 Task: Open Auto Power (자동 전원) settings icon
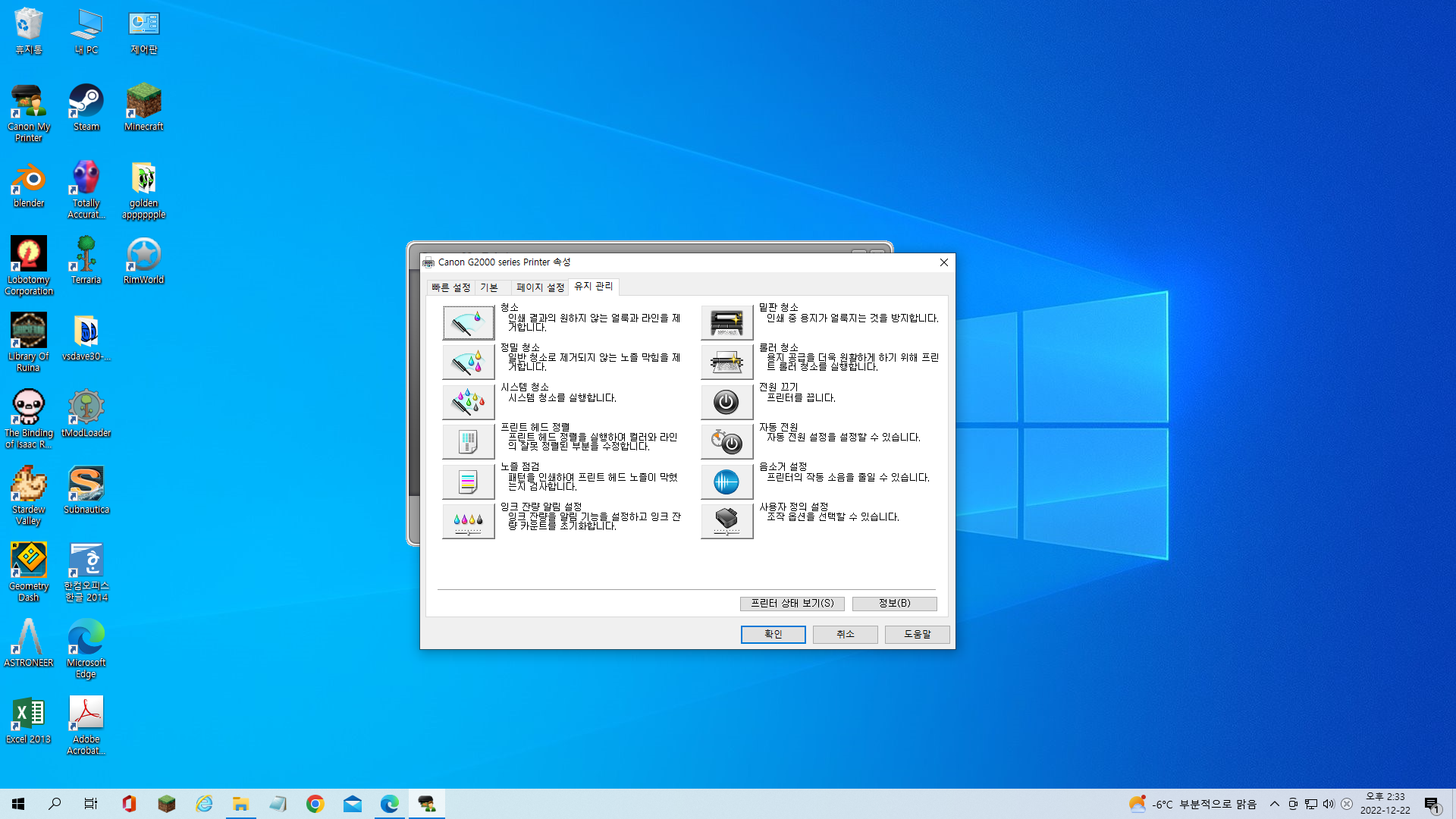click(x=726, y=441)
